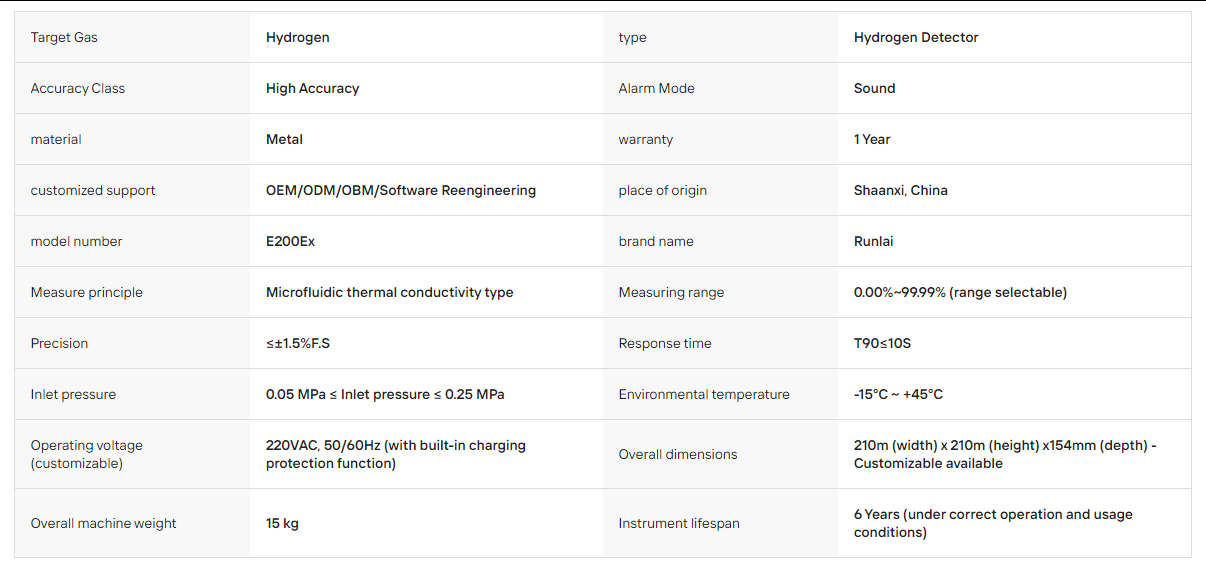
Task: Select 'OEM/ODM/OBM/Software Reengineering' value
Action: pyautogui.click(x=401, y=190)
